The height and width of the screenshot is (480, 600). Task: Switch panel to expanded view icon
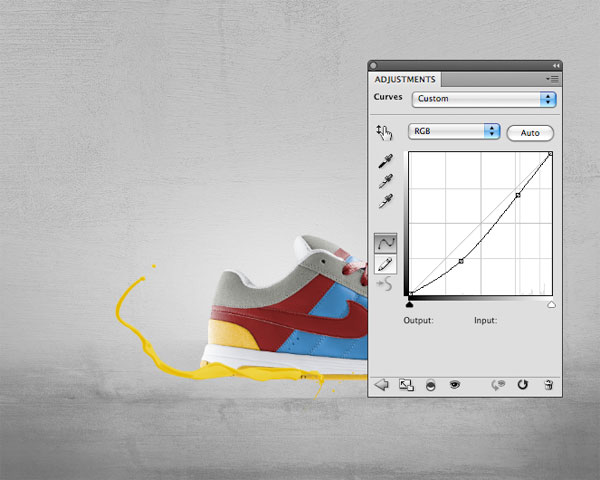(406, 385)
